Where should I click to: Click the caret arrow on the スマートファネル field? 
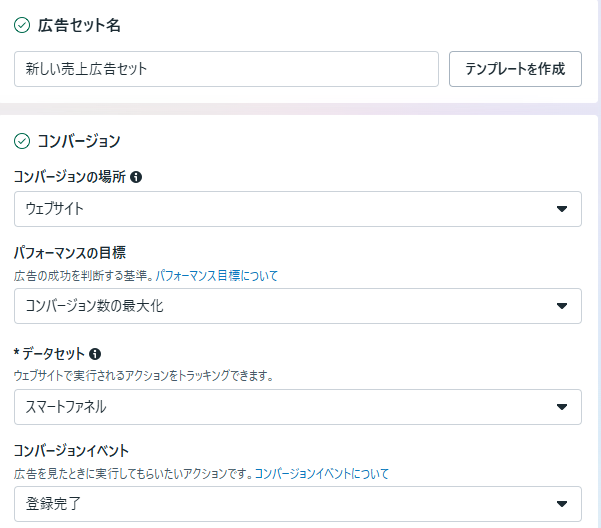(x=561, y=407)
